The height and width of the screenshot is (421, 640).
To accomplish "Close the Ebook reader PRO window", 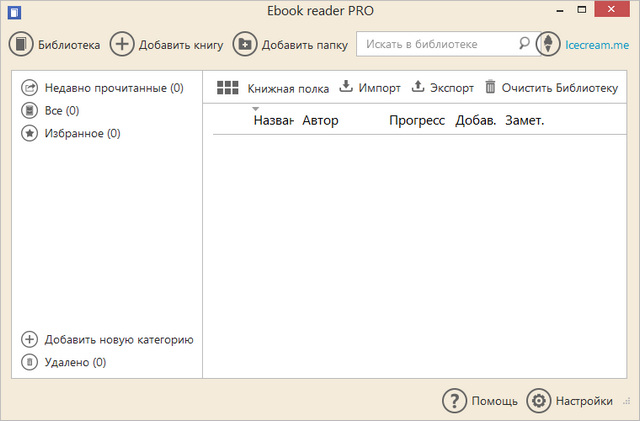I will (611, 9).
